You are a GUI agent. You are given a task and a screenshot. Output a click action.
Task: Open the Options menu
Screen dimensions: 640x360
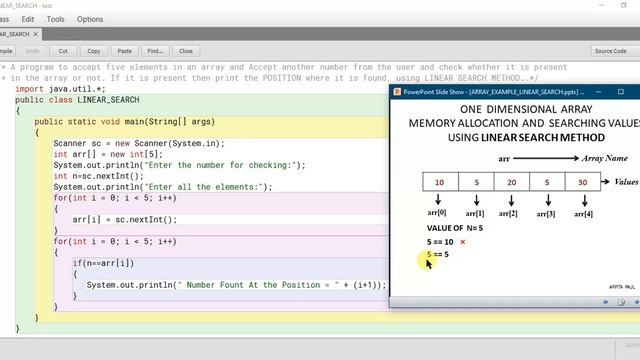coord(90,19)
